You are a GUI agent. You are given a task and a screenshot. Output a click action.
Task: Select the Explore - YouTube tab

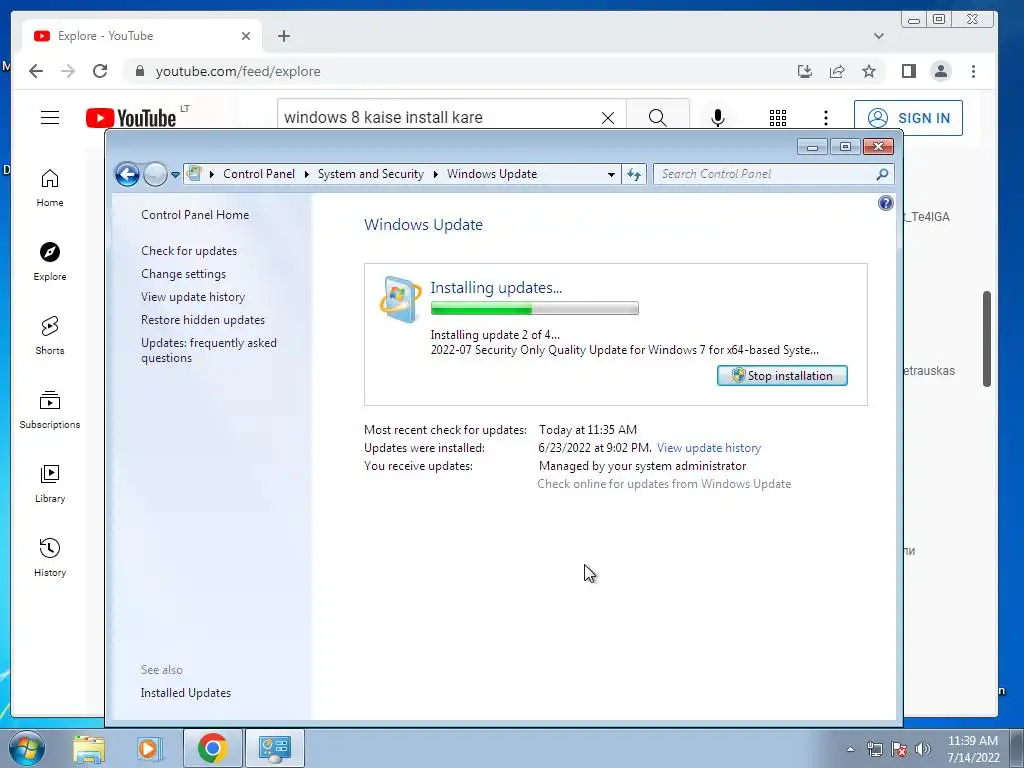(142, 36)
